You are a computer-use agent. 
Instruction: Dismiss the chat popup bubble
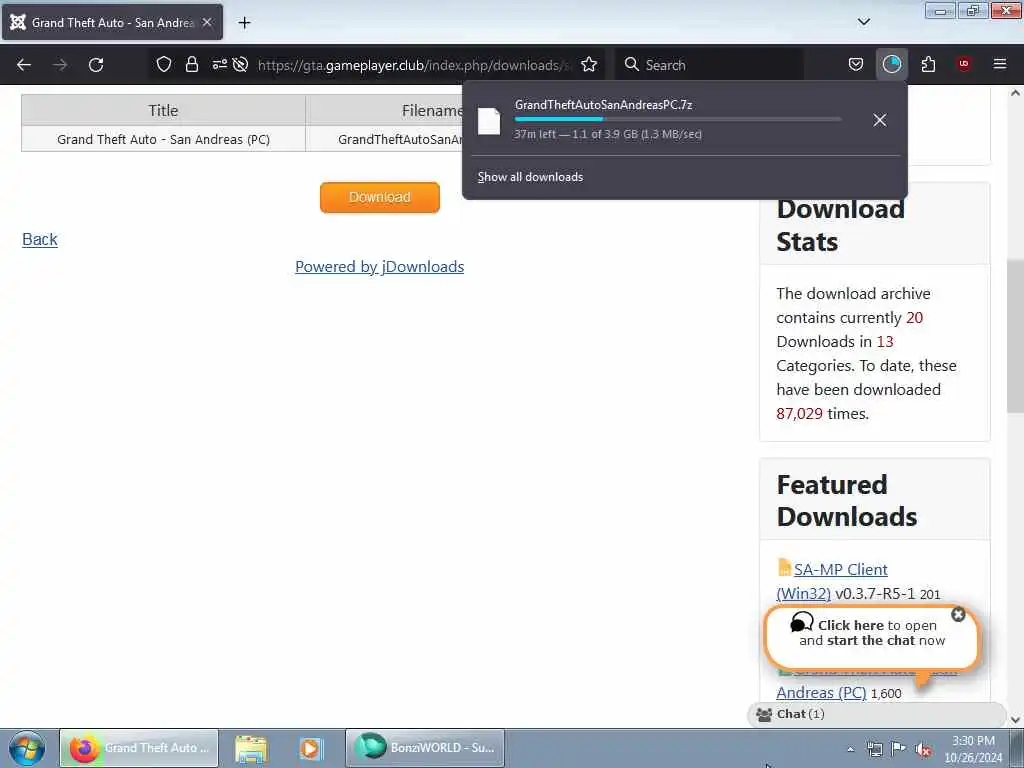point(958,615)
